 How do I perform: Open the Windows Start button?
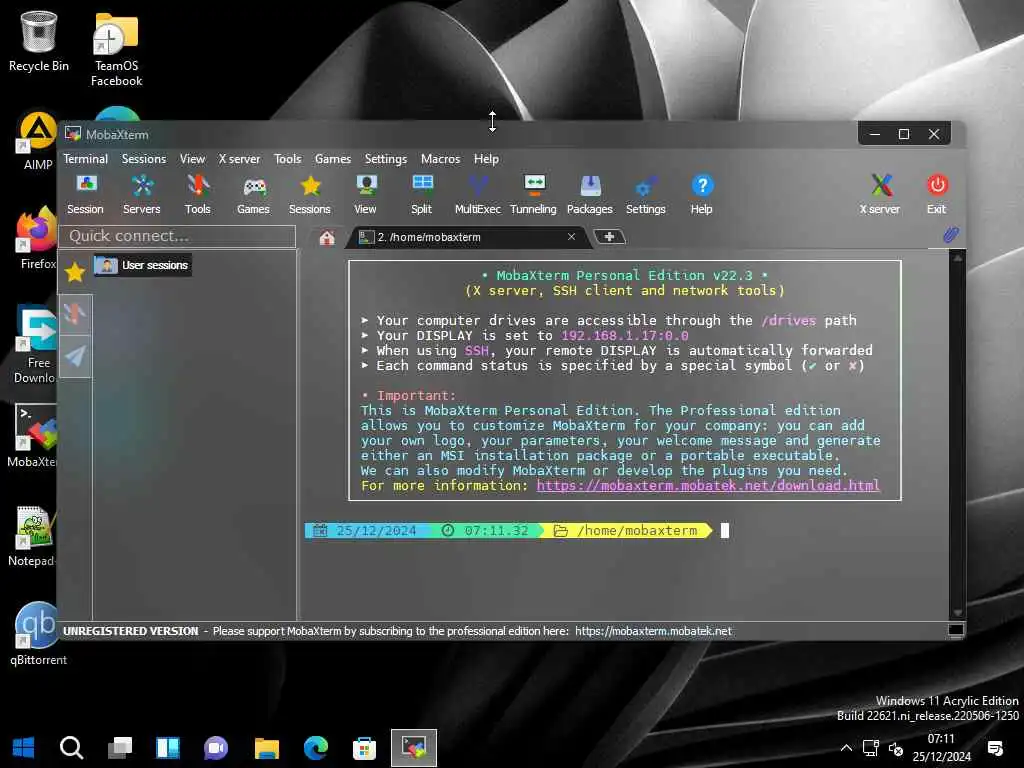[24, 748]
